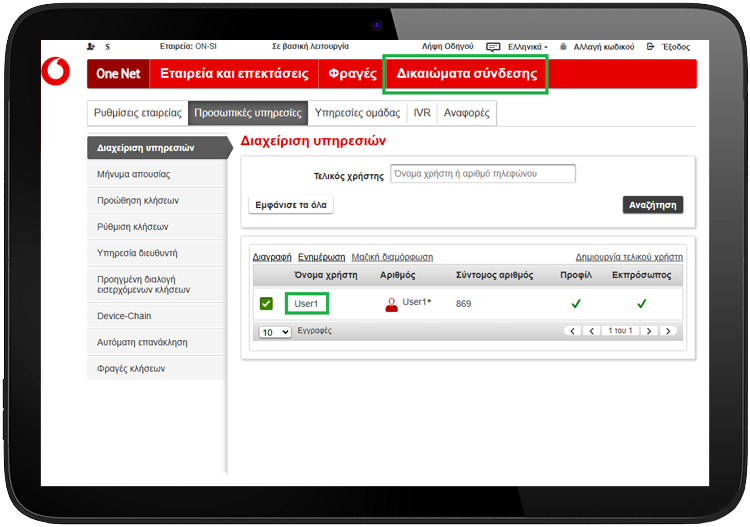Click the Προφίλ column header

tap(576, 275)
